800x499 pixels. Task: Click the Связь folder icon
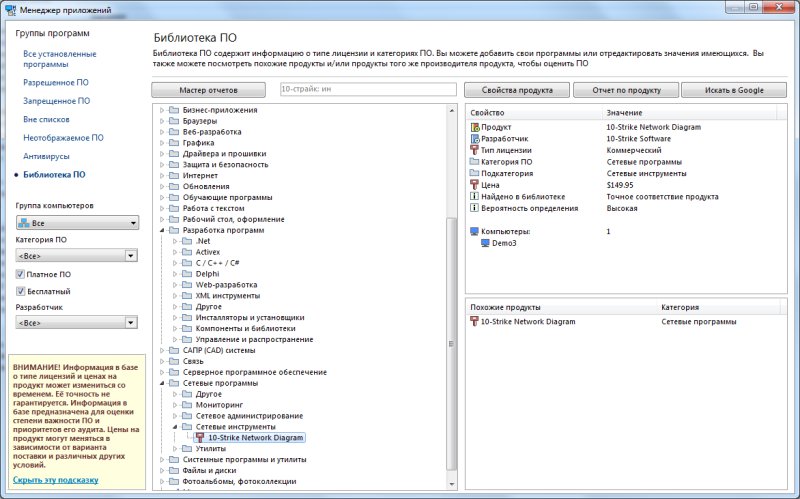tap(174, 361)
